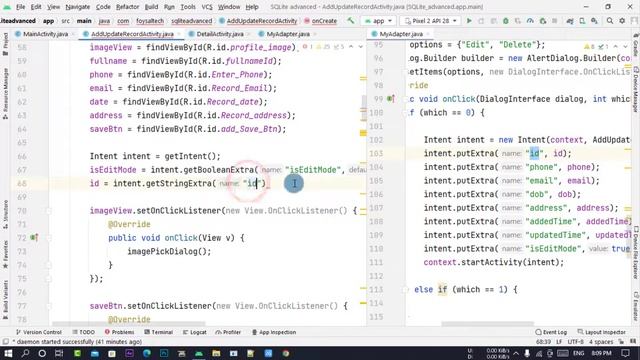Open the Terminal tool window
Image resolution: width=640 pixels, height=360 pixels.
click(x=158, y=332)
